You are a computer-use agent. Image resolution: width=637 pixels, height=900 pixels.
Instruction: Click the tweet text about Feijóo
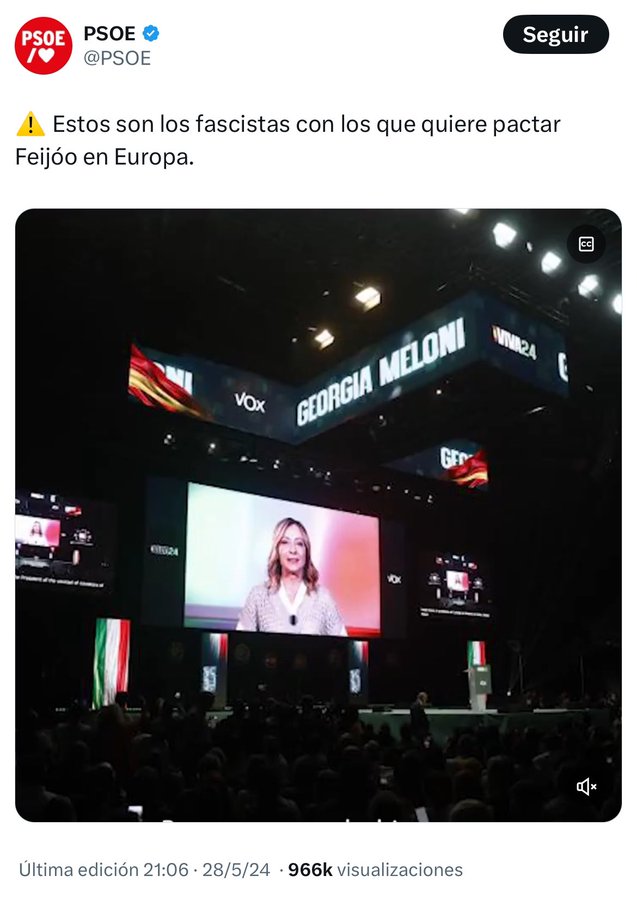[x=288, y=140]
